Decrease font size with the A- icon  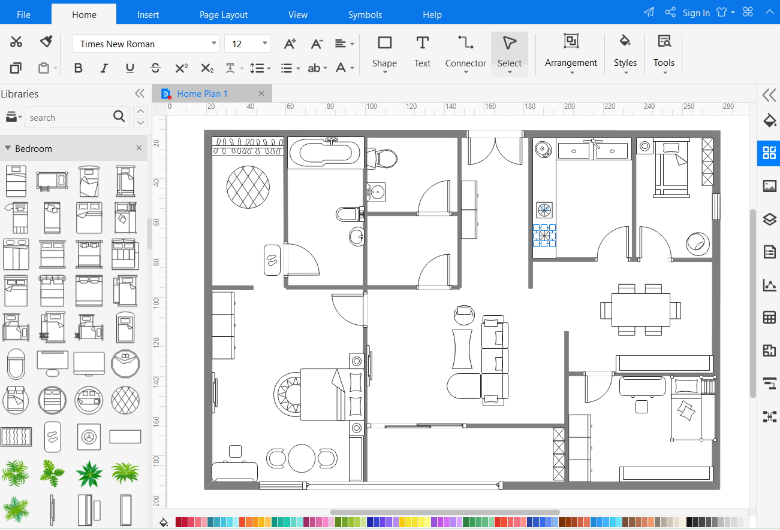coord(316,44)
